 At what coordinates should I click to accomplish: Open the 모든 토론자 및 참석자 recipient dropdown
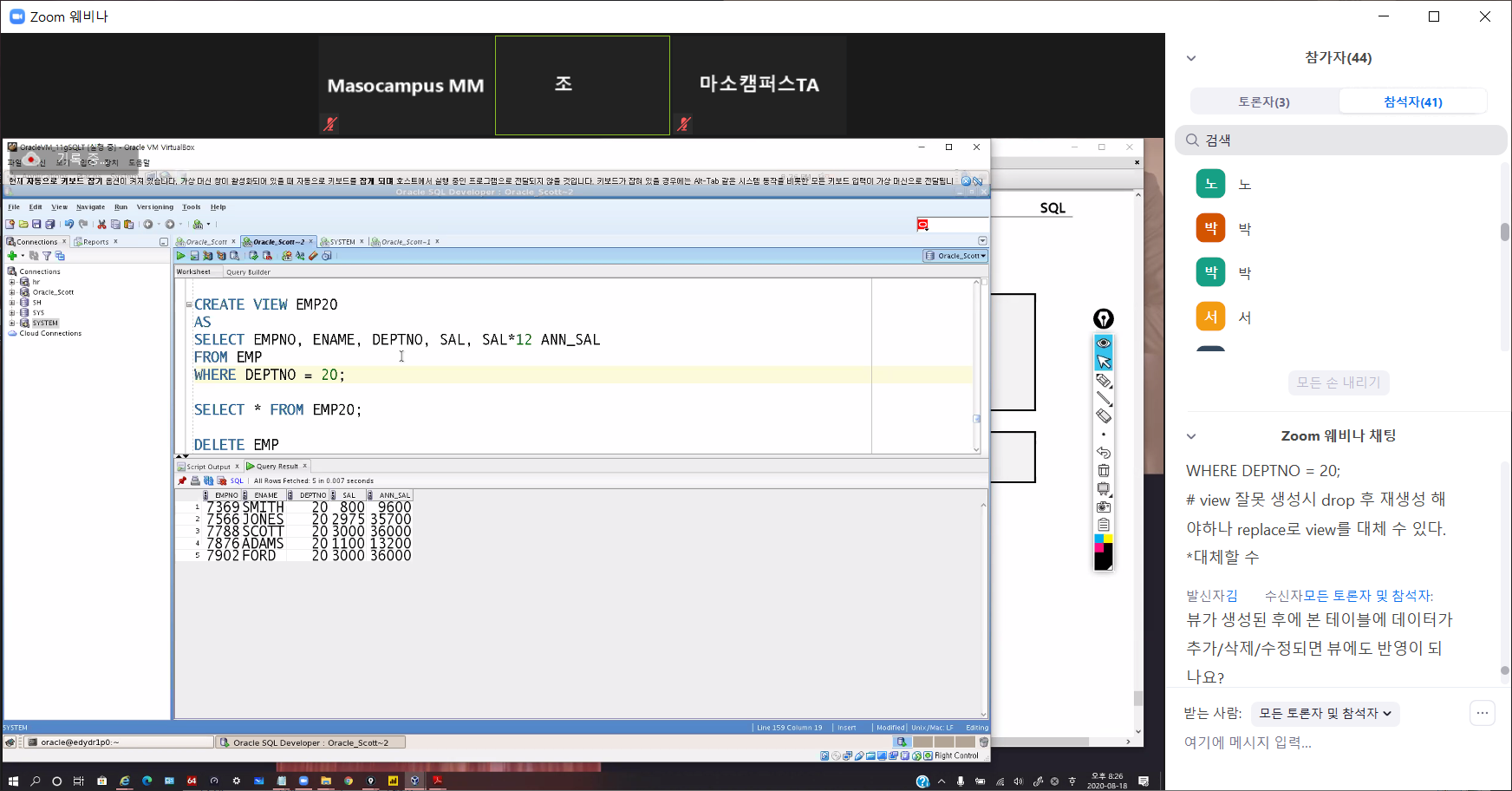(1325, 713)
